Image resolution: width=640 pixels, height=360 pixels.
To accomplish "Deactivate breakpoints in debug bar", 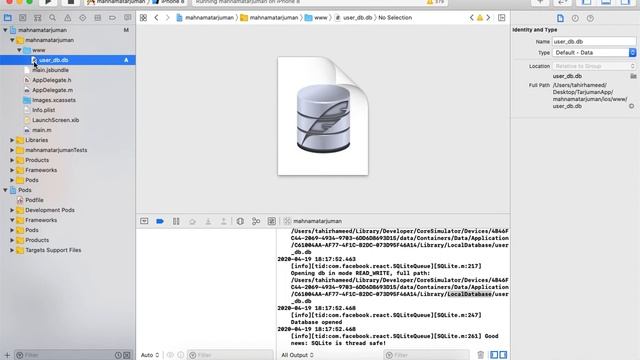I will [160, 221].
